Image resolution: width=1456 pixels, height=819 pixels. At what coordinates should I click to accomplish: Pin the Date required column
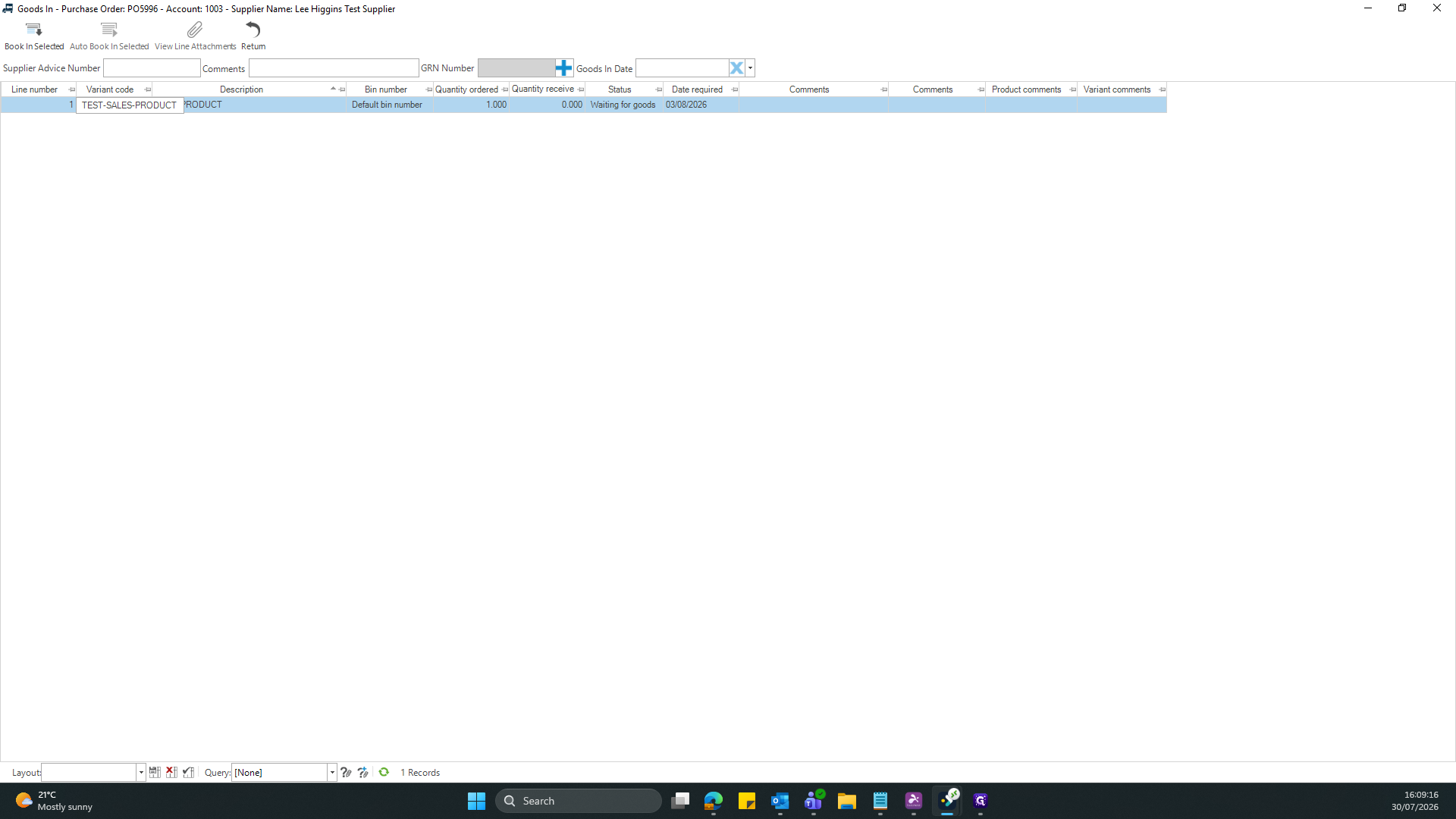tap(735, 89)
